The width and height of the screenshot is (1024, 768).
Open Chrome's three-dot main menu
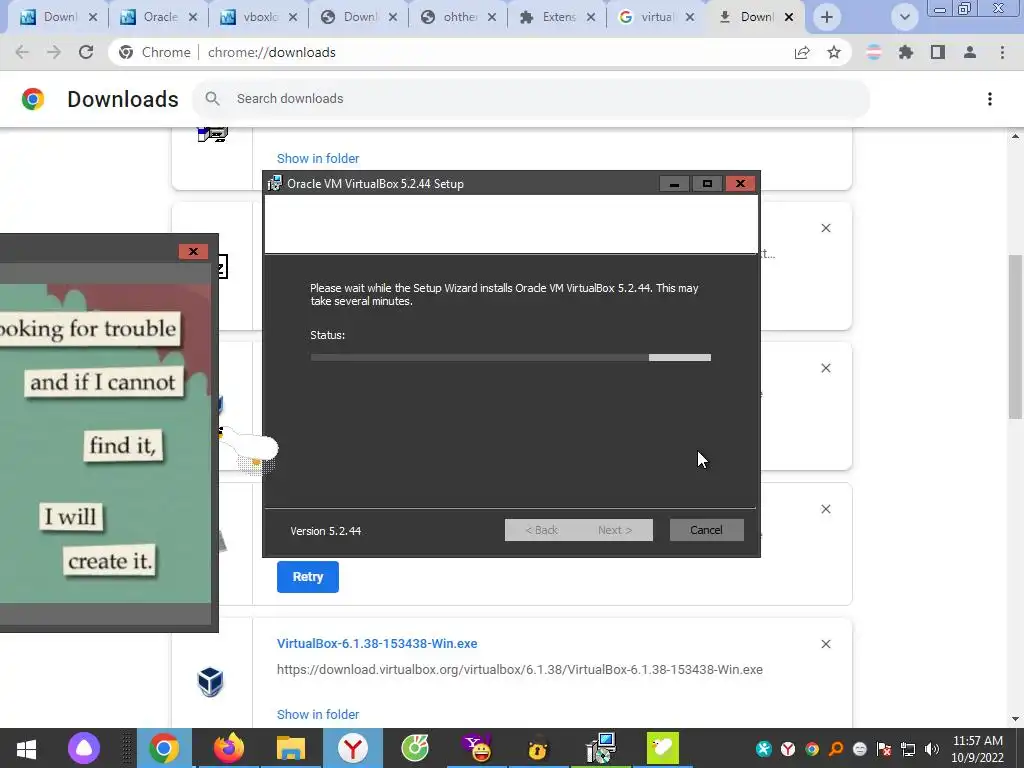pos(1002,52)
